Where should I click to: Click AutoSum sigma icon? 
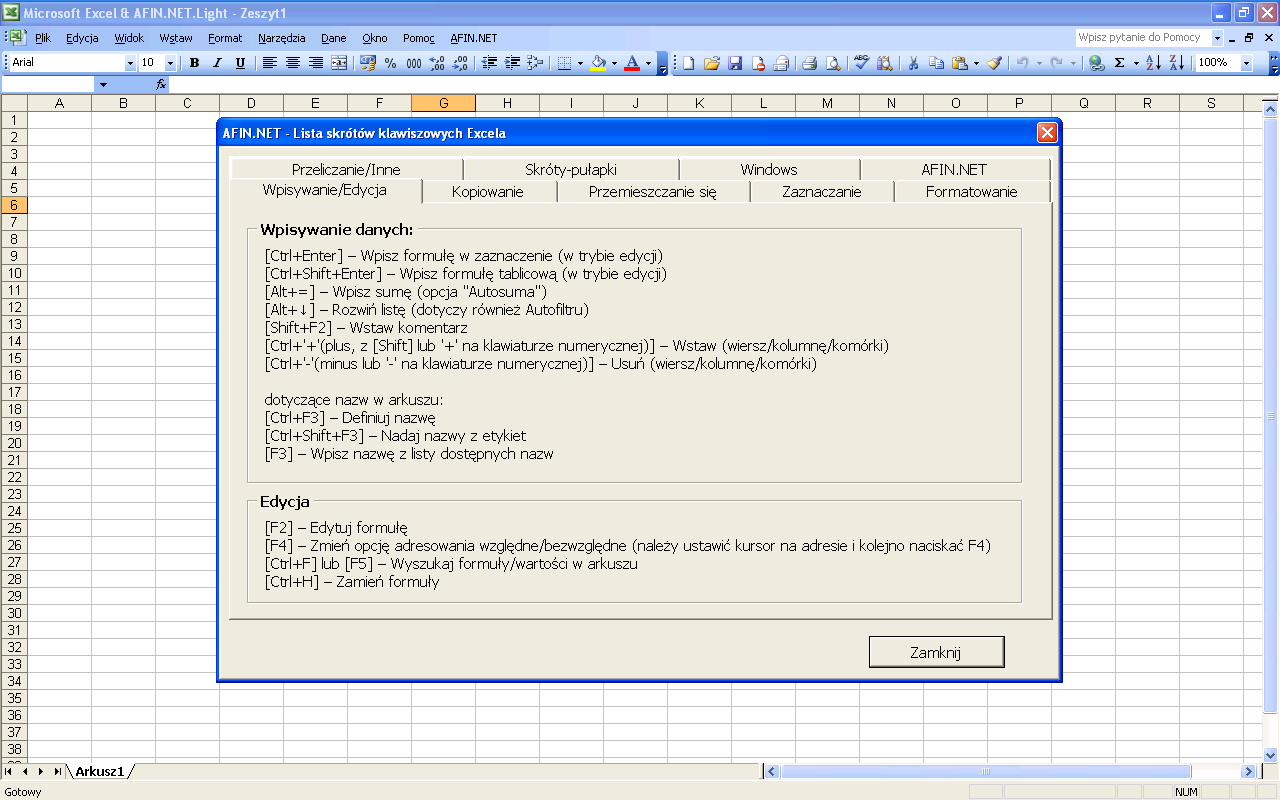[x=1120, y=63]
